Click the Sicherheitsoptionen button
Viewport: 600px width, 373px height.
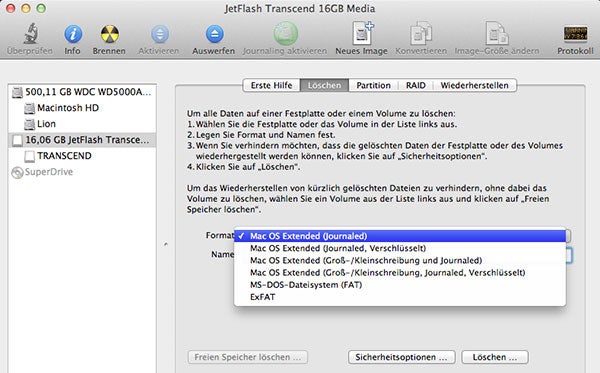coord(401,357)
